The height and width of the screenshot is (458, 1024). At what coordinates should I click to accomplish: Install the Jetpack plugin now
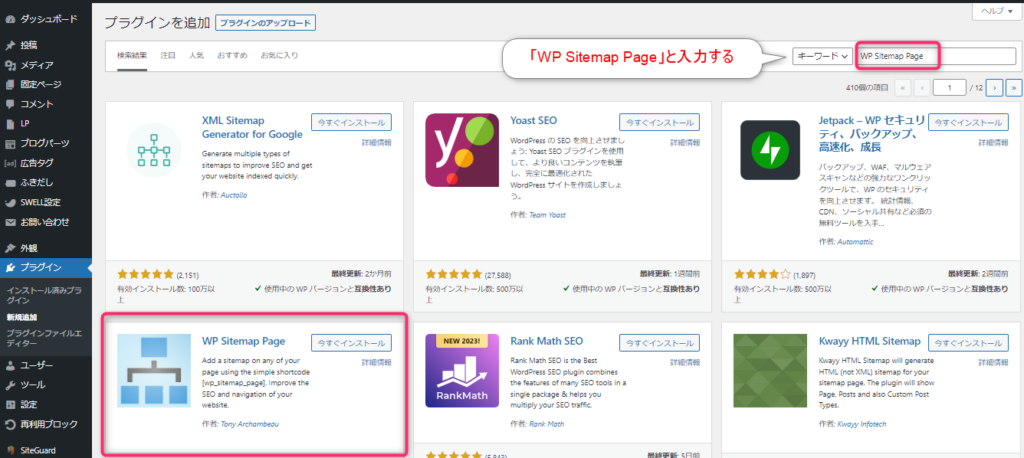coord(967,122)
